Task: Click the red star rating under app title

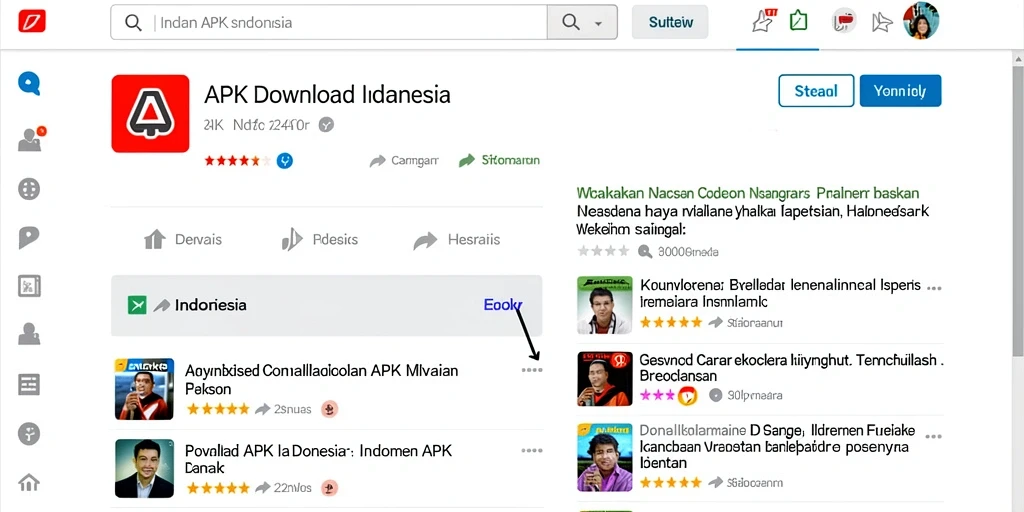Action: click(x=237, y=160)
